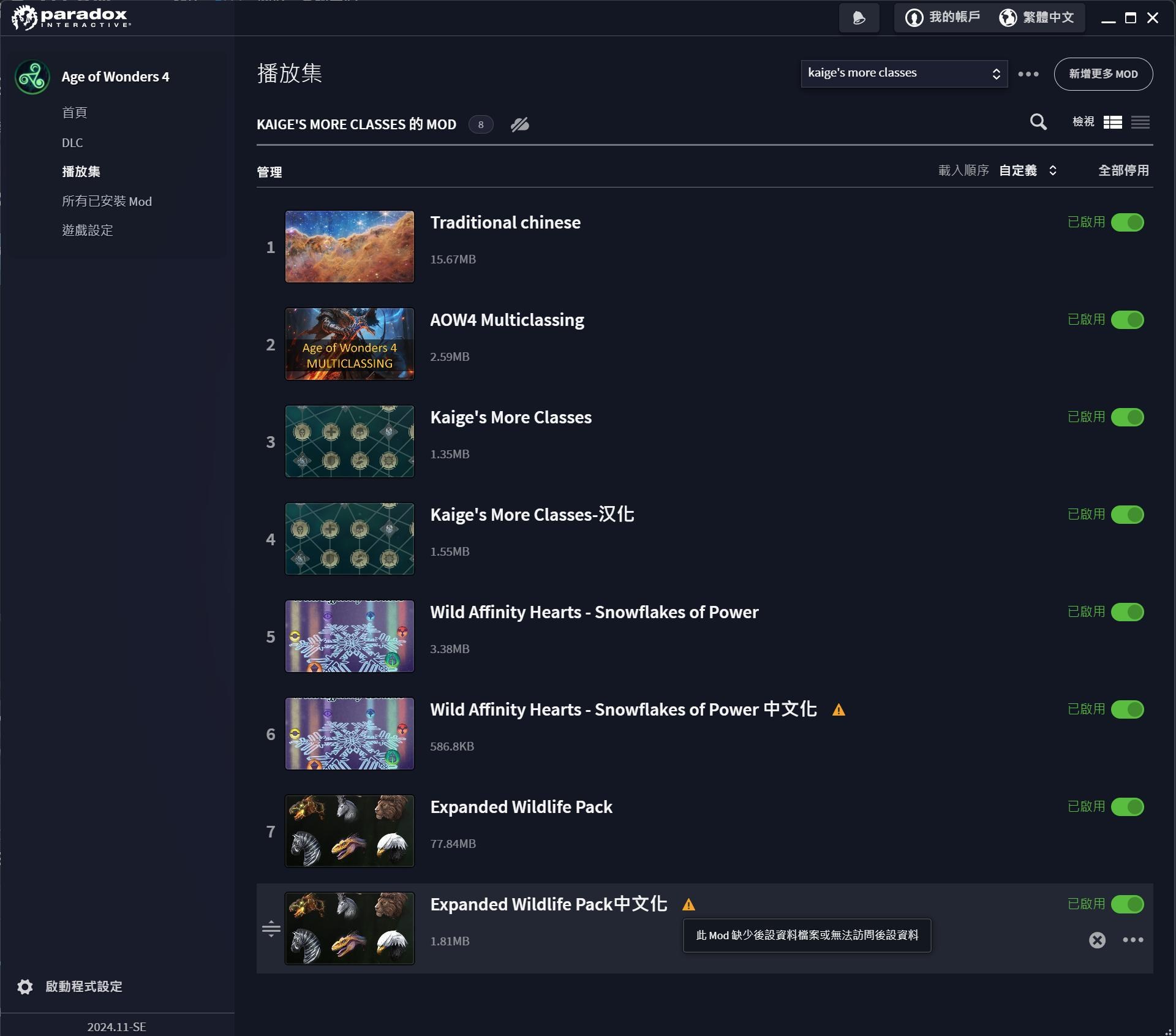This screenshot has height=1036, width=1176.
Task: Click version label 2024.11-SE
Action: pos(116,1027)
